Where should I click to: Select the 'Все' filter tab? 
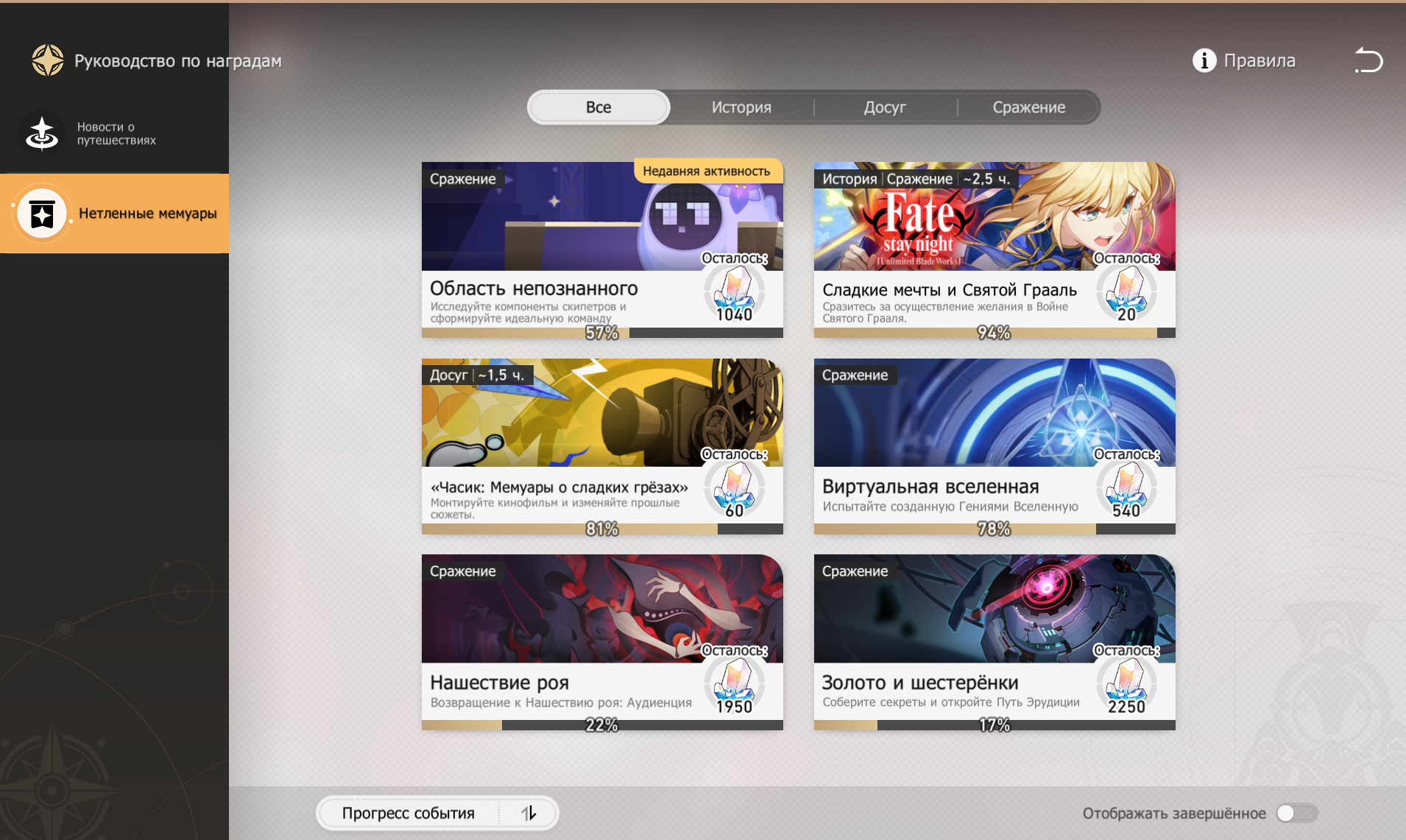(x=598, y=107)
